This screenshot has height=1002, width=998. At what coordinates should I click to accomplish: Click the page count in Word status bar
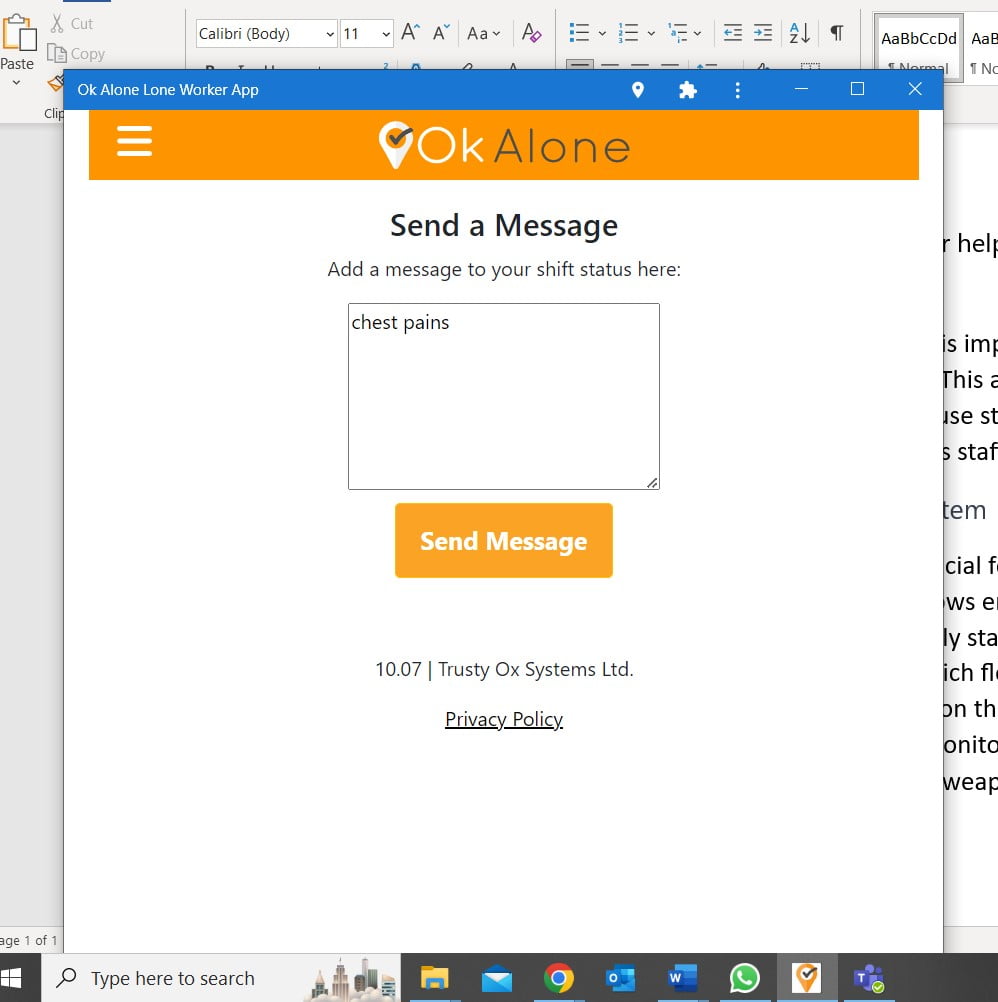tap(29, 940)
